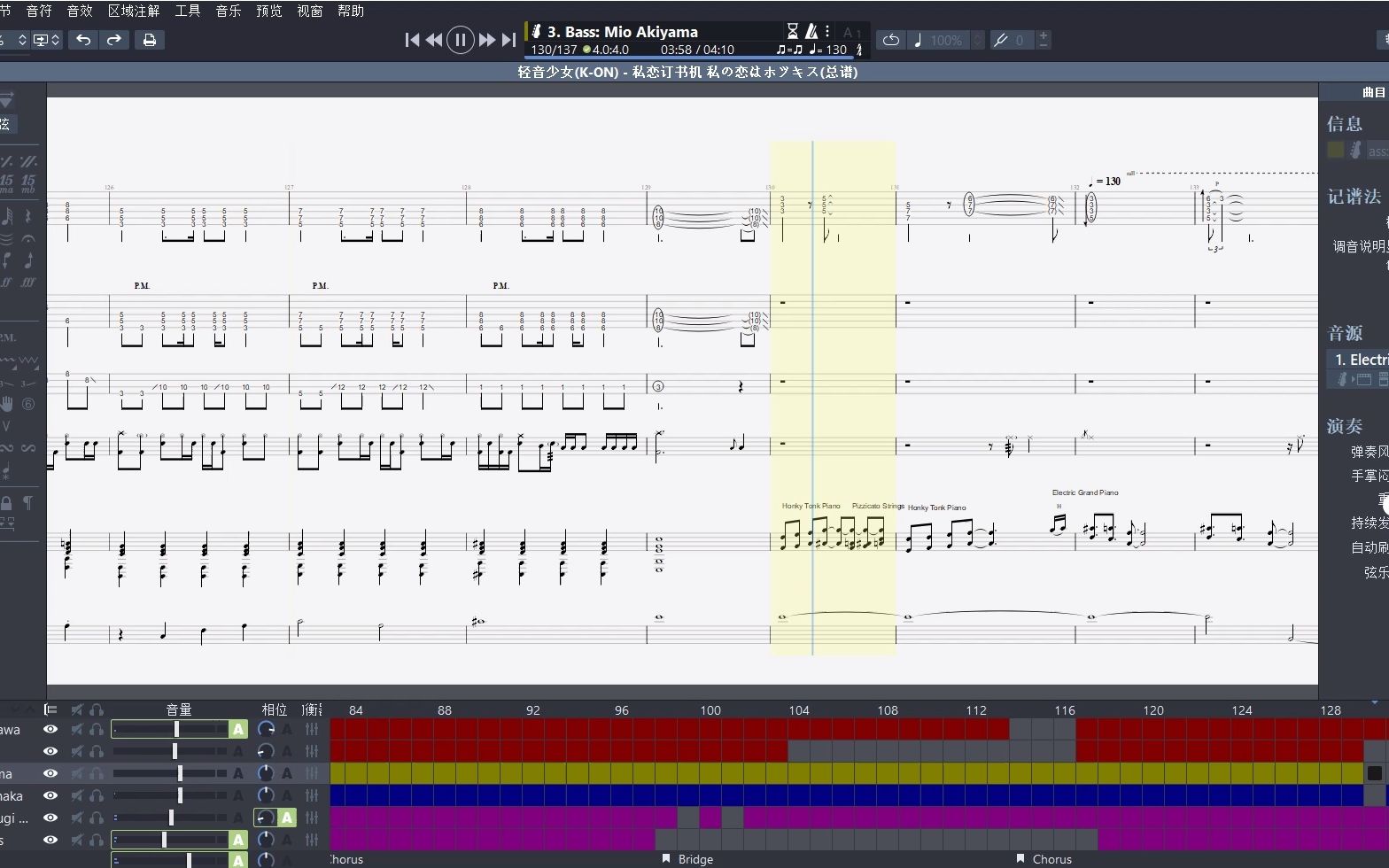This screenshot has width=1389, height=868.
Task: Open the equalizer icon of the 'awa' track
Action: click(x=311, y=729)
